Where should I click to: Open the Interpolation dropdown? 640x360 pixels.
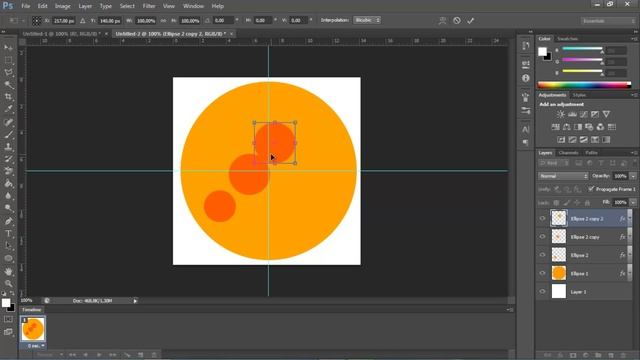[367, 20]
